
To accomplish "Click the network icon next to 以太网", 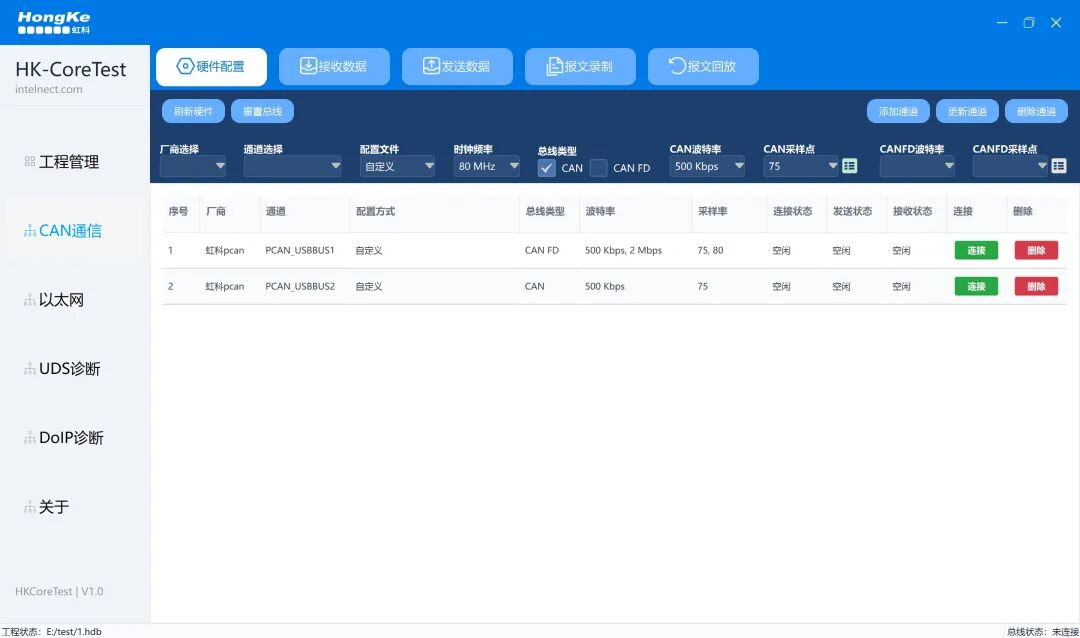I will point(30,300).
